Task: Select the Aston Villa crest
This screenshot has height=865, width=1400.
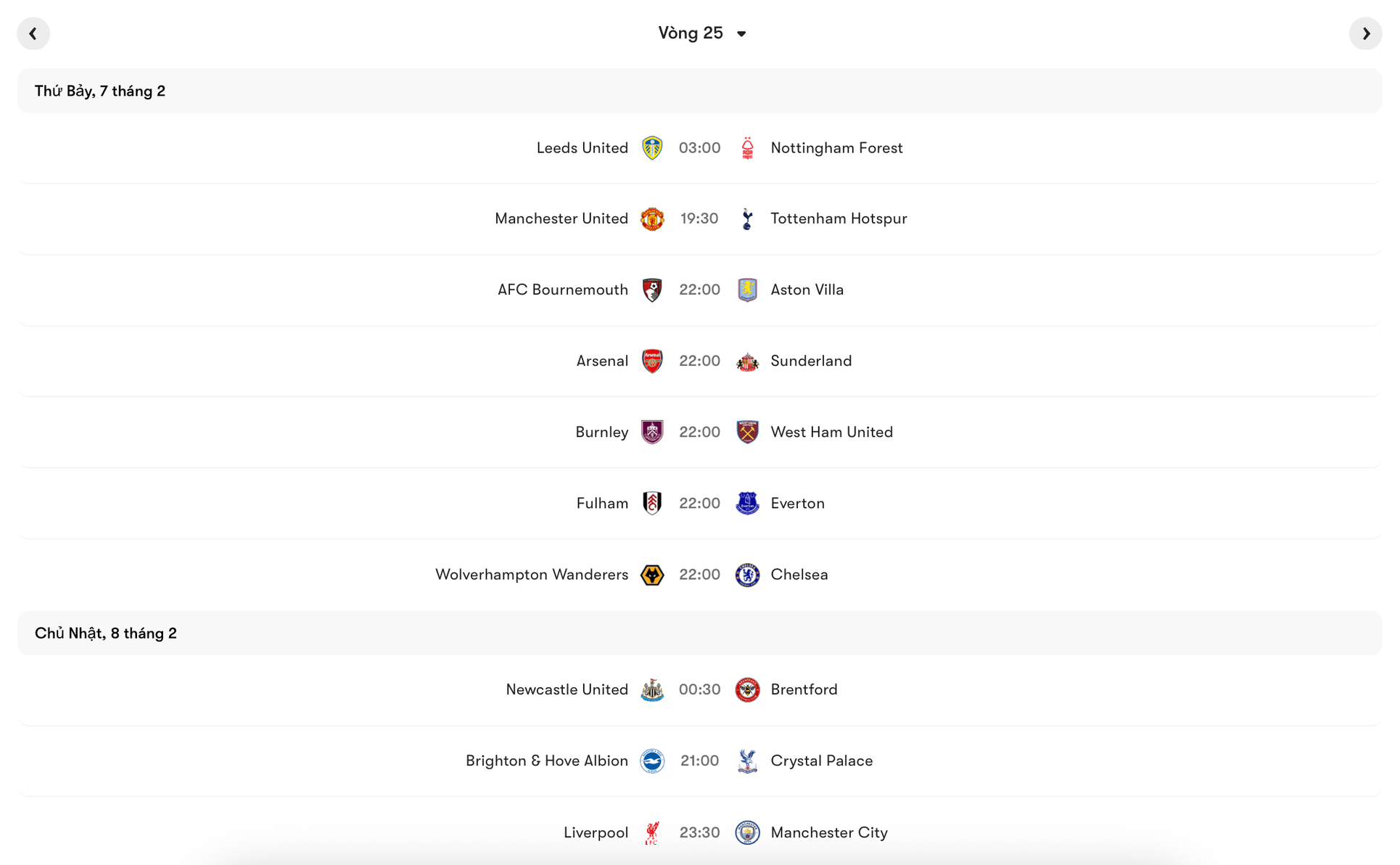Action: (747, 290)
